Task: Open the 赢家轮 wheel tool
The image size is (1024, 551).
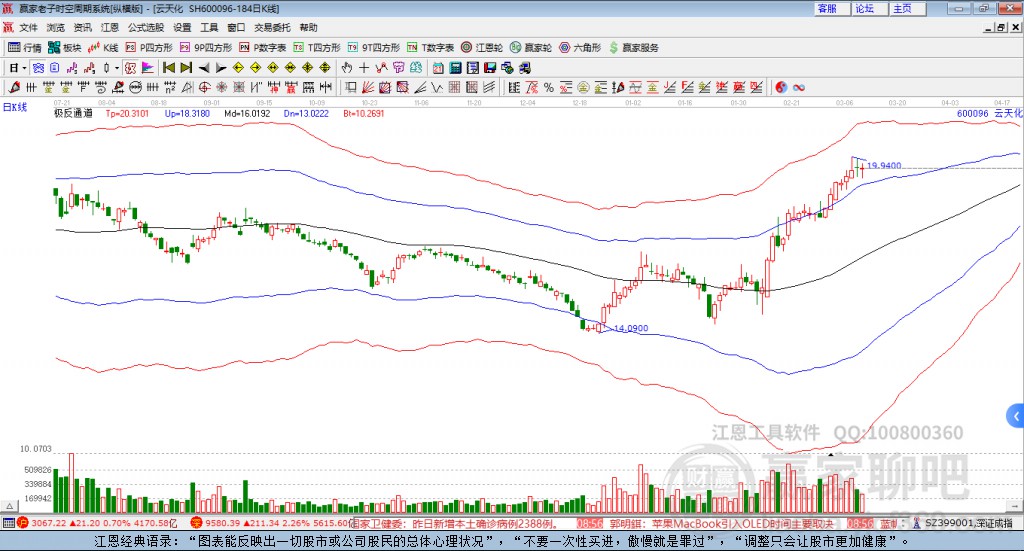Action: 531,48
